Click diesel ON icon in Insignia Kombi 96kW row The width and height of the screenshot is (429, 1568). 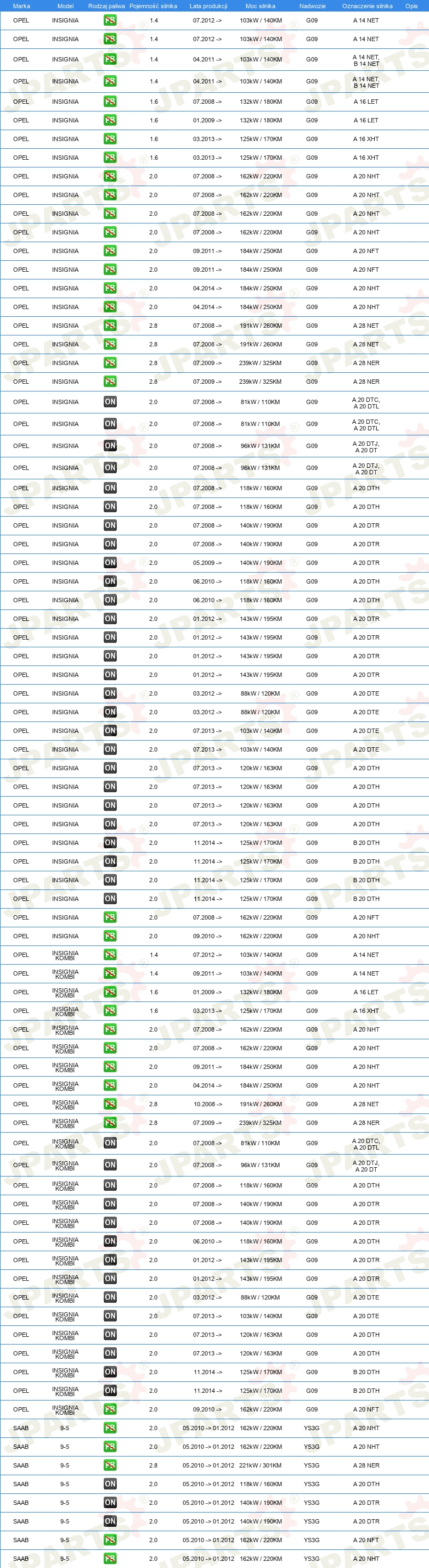110,1164
